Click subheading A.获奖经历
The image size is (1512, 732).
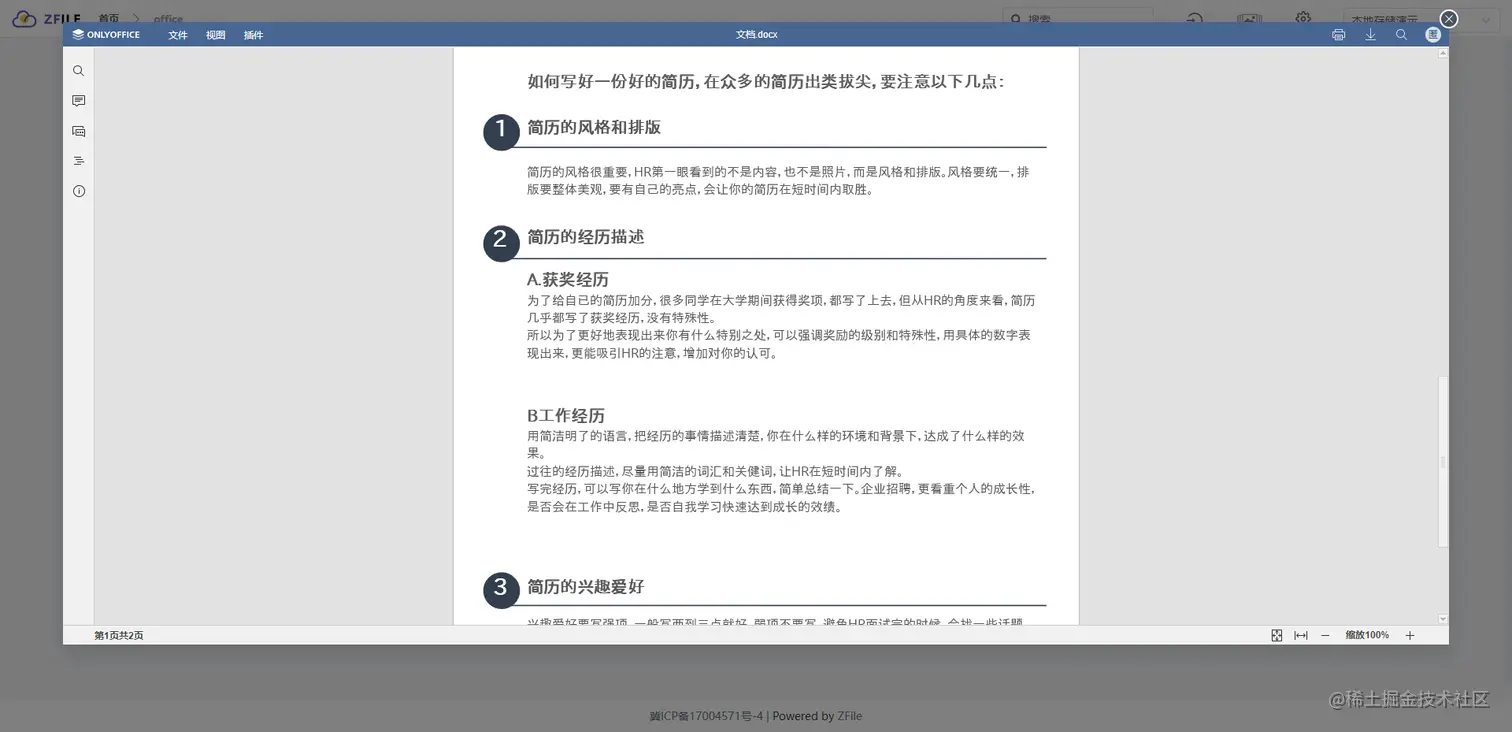coord(568,279)
